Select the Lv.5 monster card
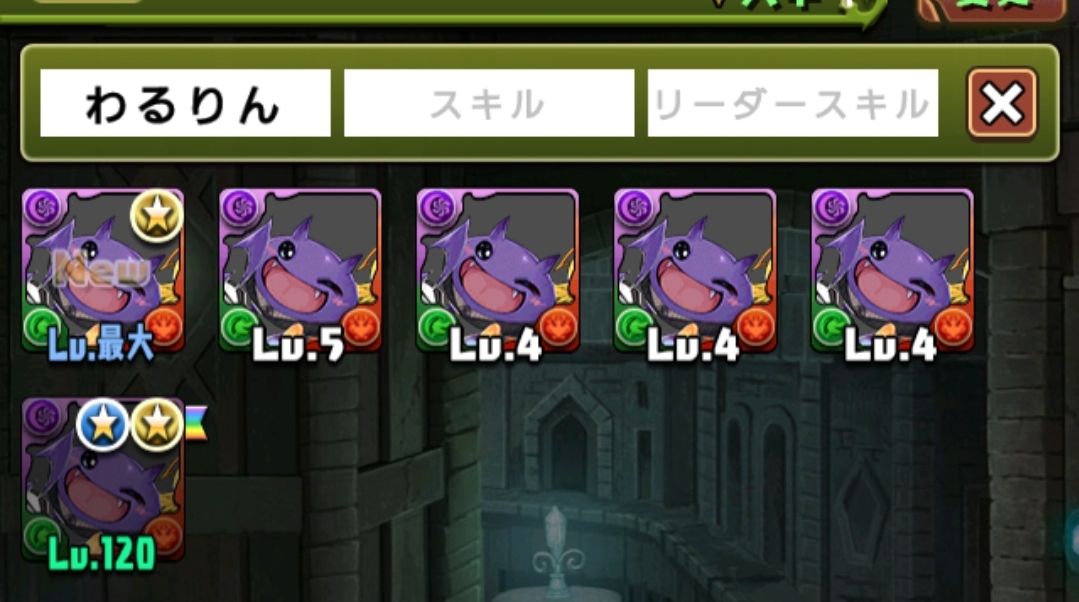1079x602 pixels. pyautogui.click(x=300, y=271)
